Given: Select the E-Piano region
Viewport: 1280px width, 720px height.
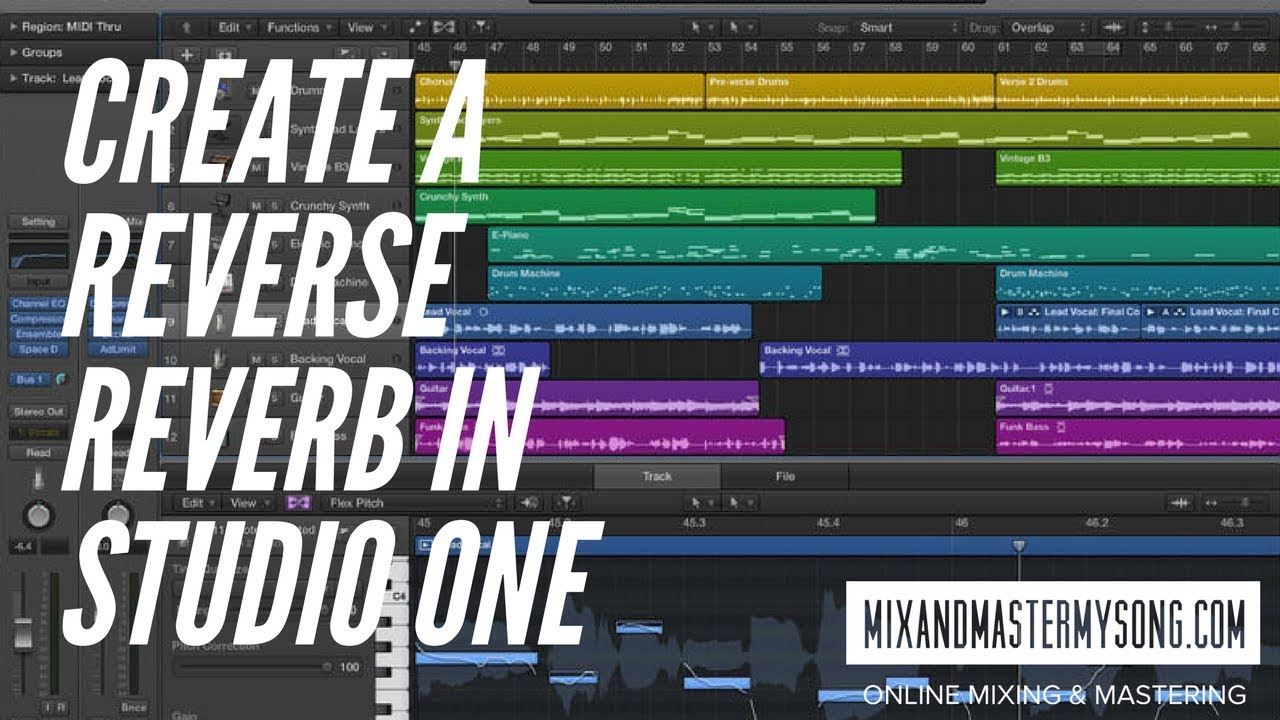Looking at the screenshot, I should (884, 244).
